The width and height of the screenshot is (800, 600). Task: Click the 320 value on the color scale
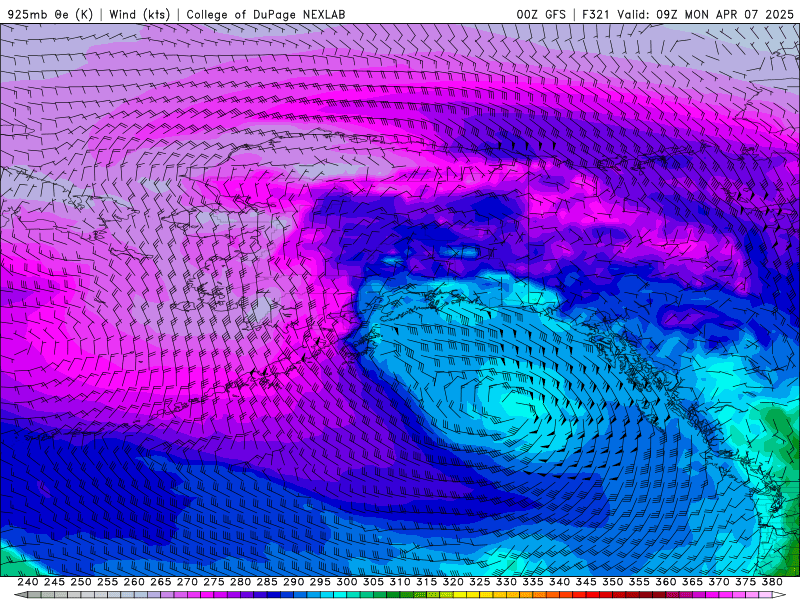(453, 582)
